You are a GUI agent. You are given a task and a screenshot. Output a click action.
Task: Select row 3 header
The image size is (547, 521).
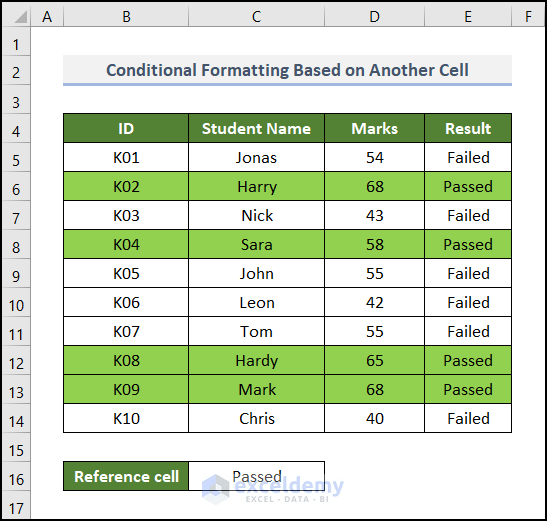(x=16, y=99)
